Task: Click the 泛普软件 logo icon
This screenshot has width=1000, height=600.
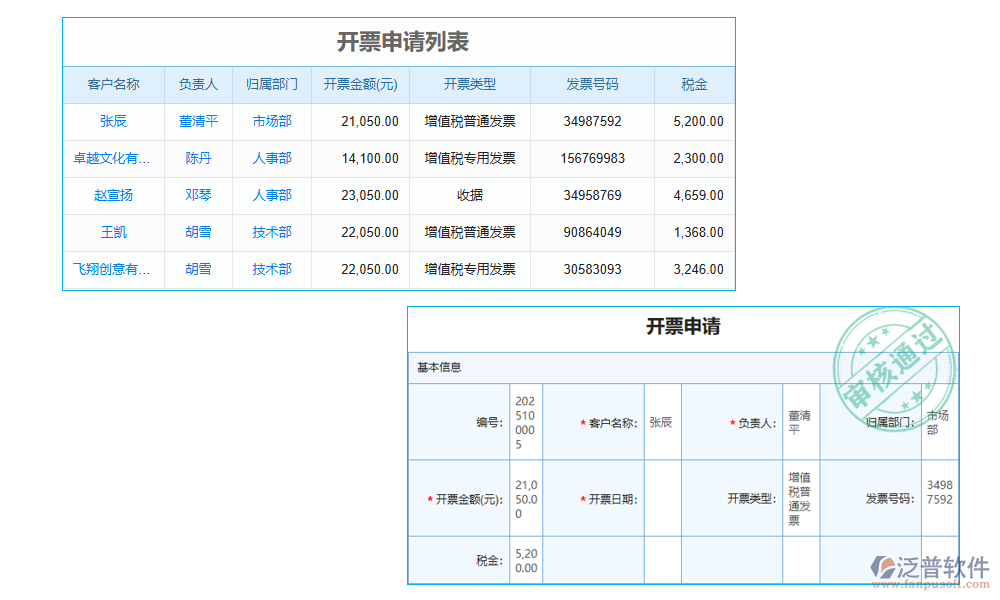Action: [x=883, y=567]
